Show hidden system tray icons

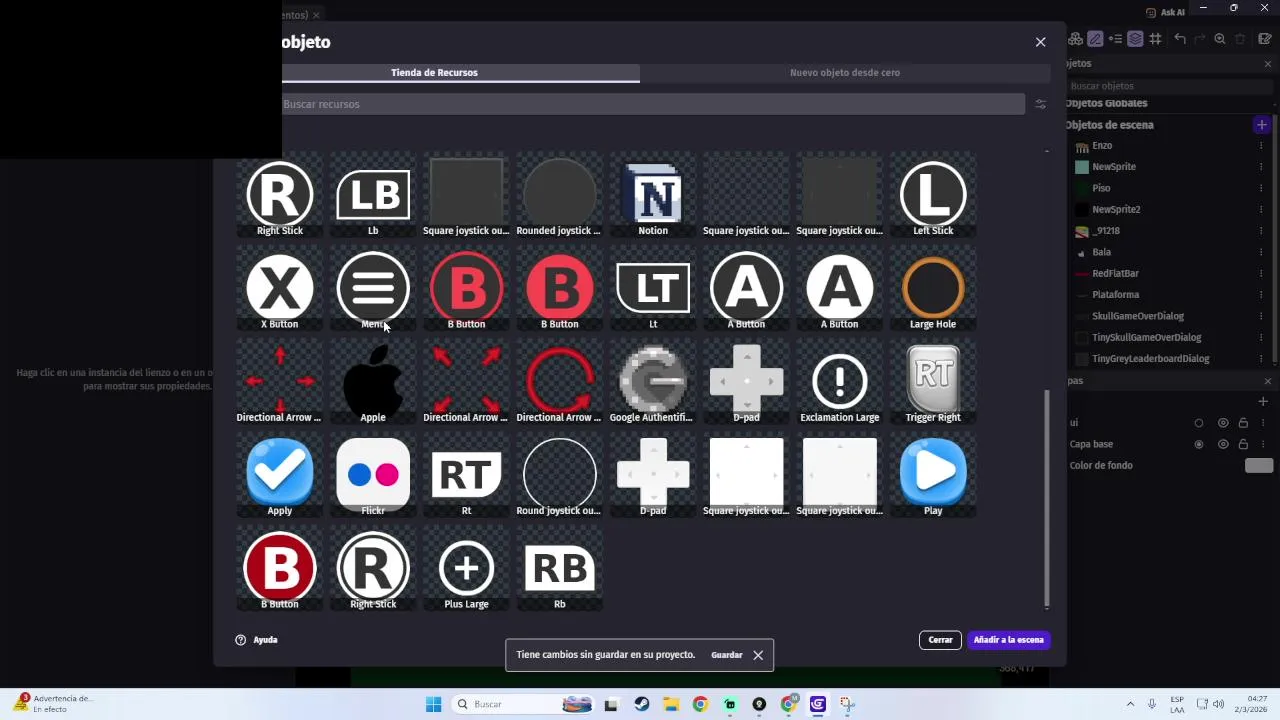pyautogui.click(x=1130, y=704)
